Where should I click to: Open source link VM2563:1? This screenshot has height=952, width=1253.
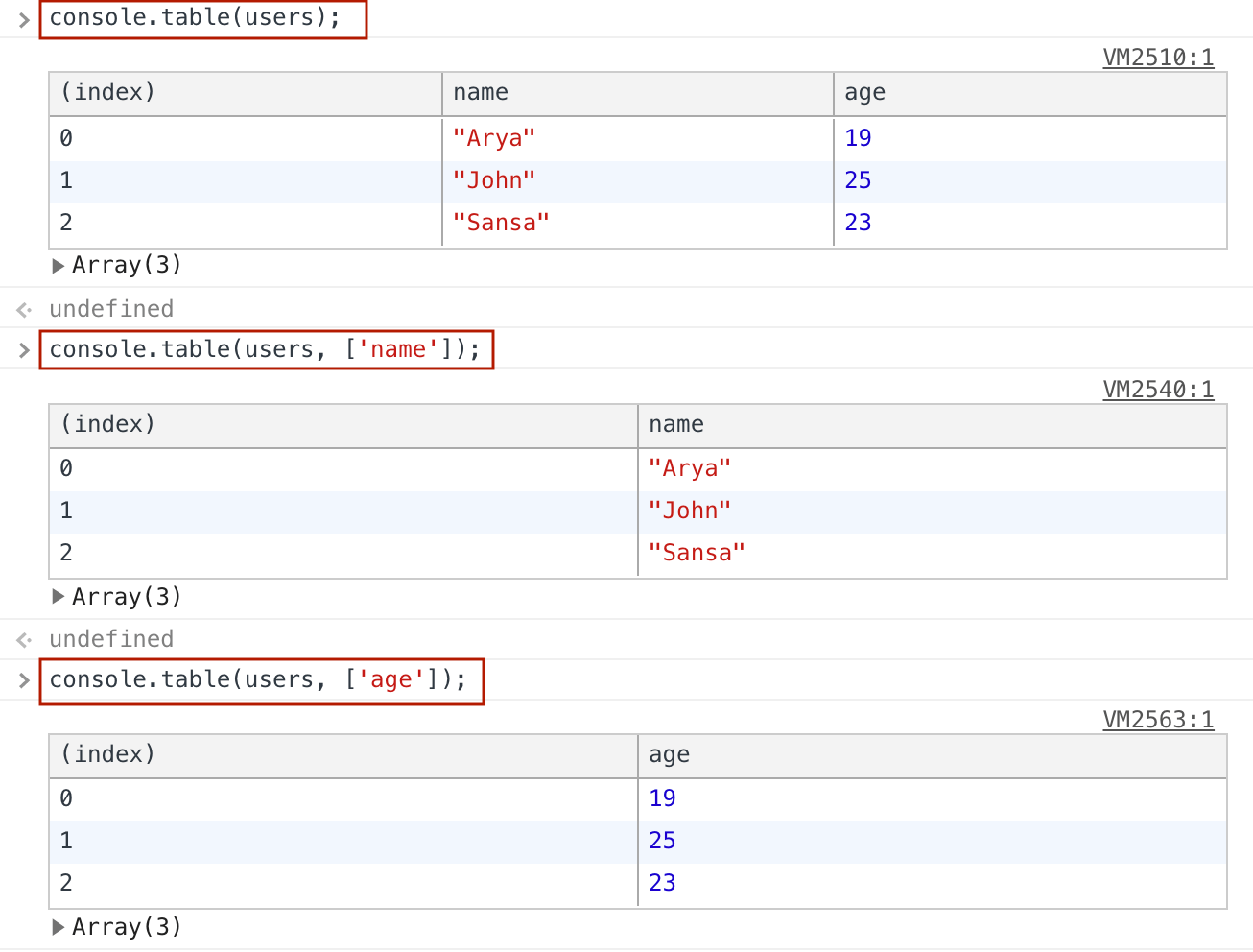[x=1158, y=720]
